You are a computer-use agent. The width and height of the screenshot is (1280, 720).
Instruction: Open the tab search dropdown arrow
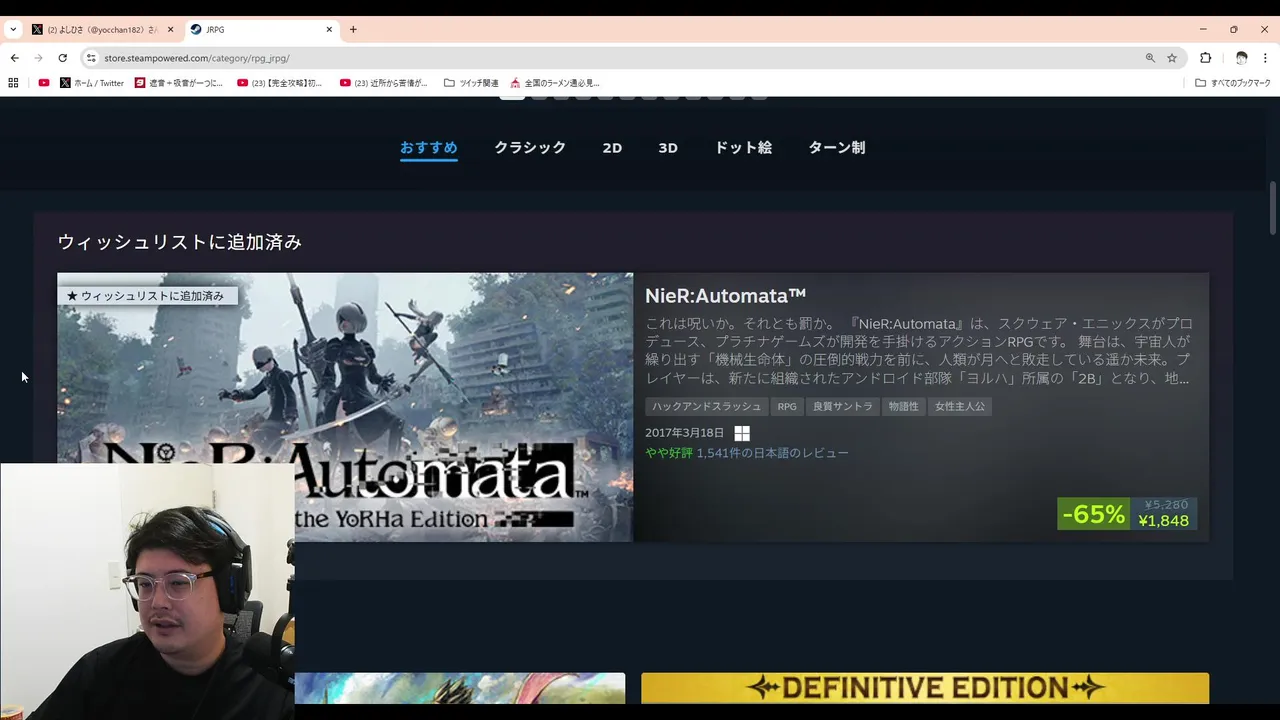[12, 29]
